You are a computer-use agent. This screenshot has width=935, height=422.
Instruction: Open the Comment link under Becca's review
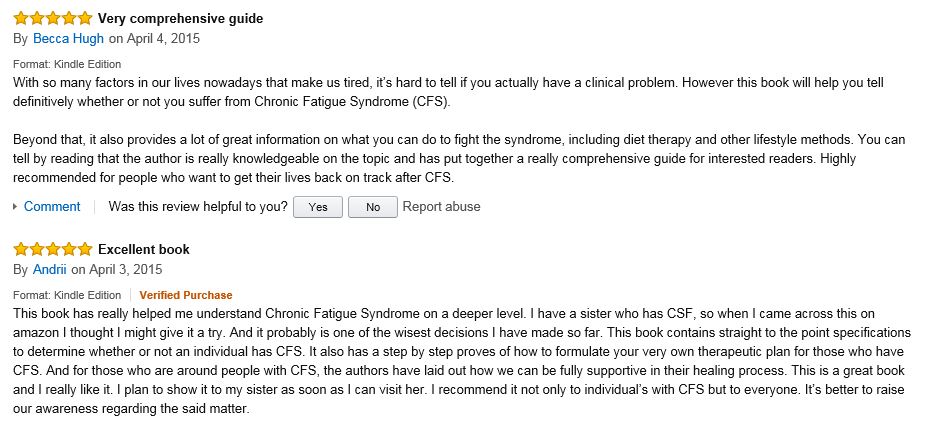click(x=52, y=207)
